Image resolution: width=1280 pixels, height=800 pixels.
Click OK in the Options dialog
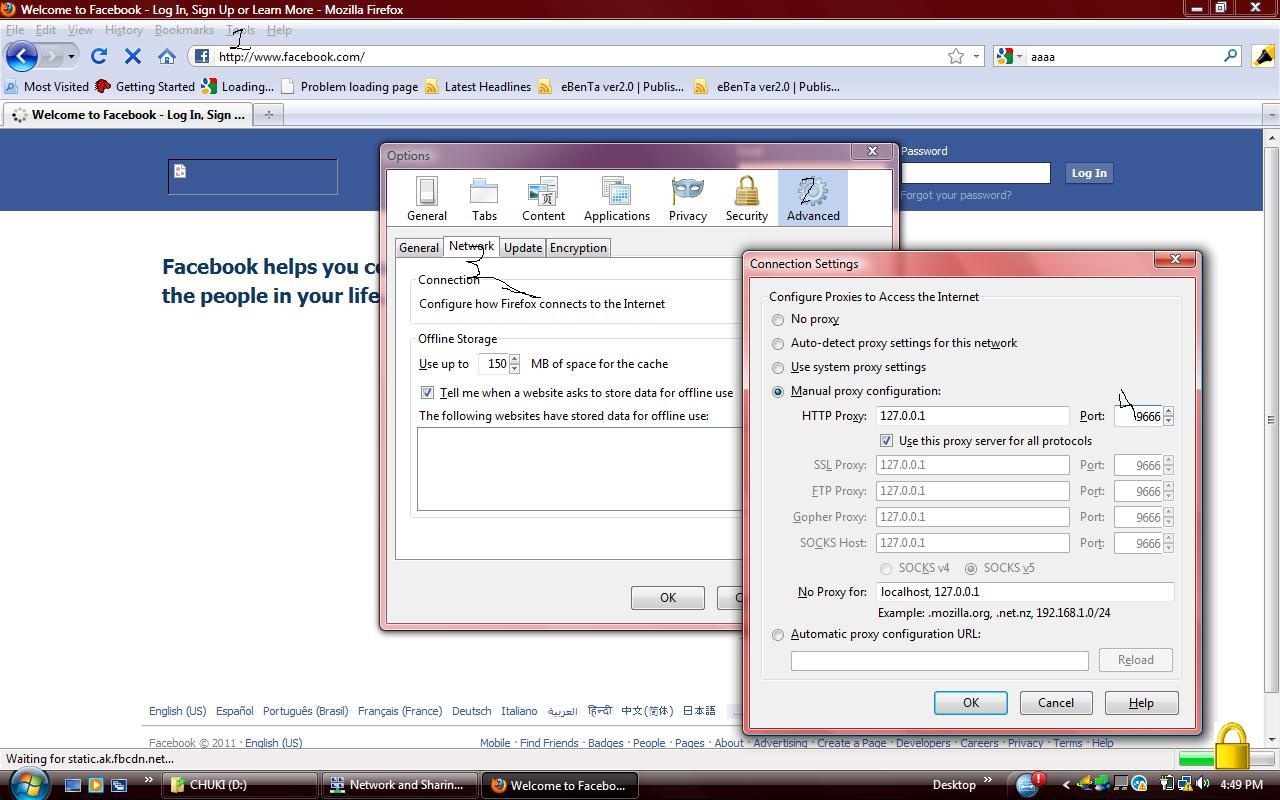[667, 598]
